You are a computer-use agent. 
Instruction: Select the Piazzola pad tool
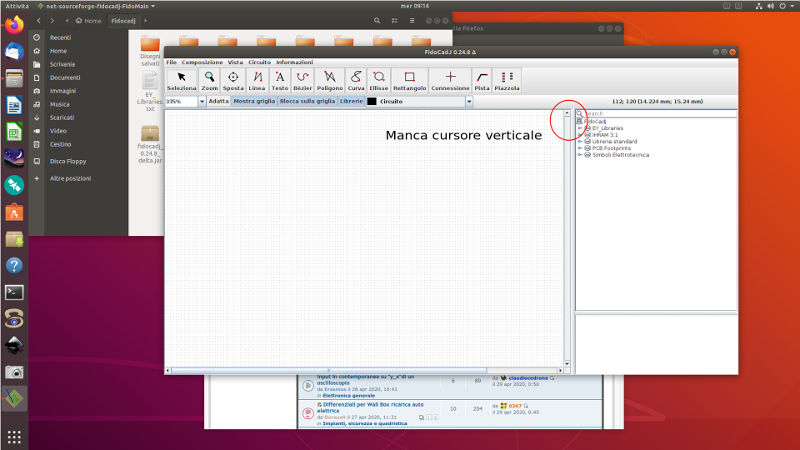(507, 80)
